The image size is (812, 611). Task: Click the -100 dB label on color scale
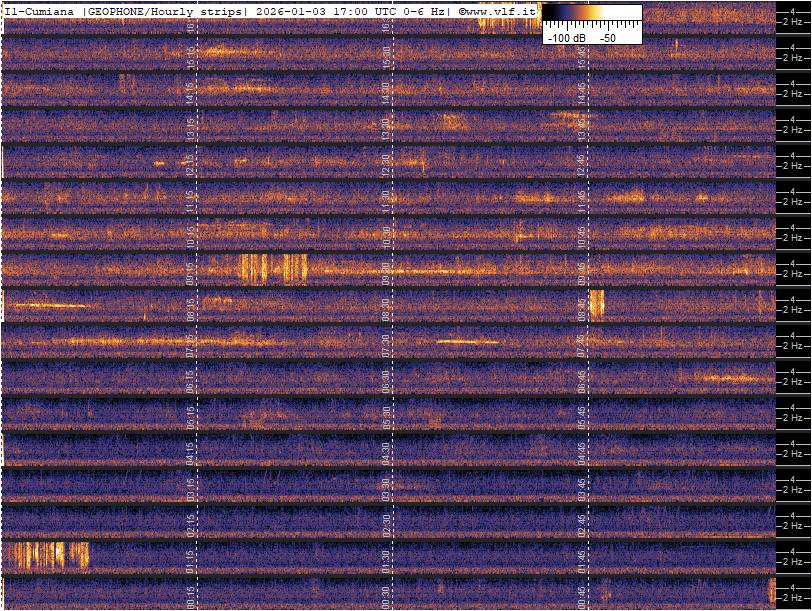click(566, 37)
